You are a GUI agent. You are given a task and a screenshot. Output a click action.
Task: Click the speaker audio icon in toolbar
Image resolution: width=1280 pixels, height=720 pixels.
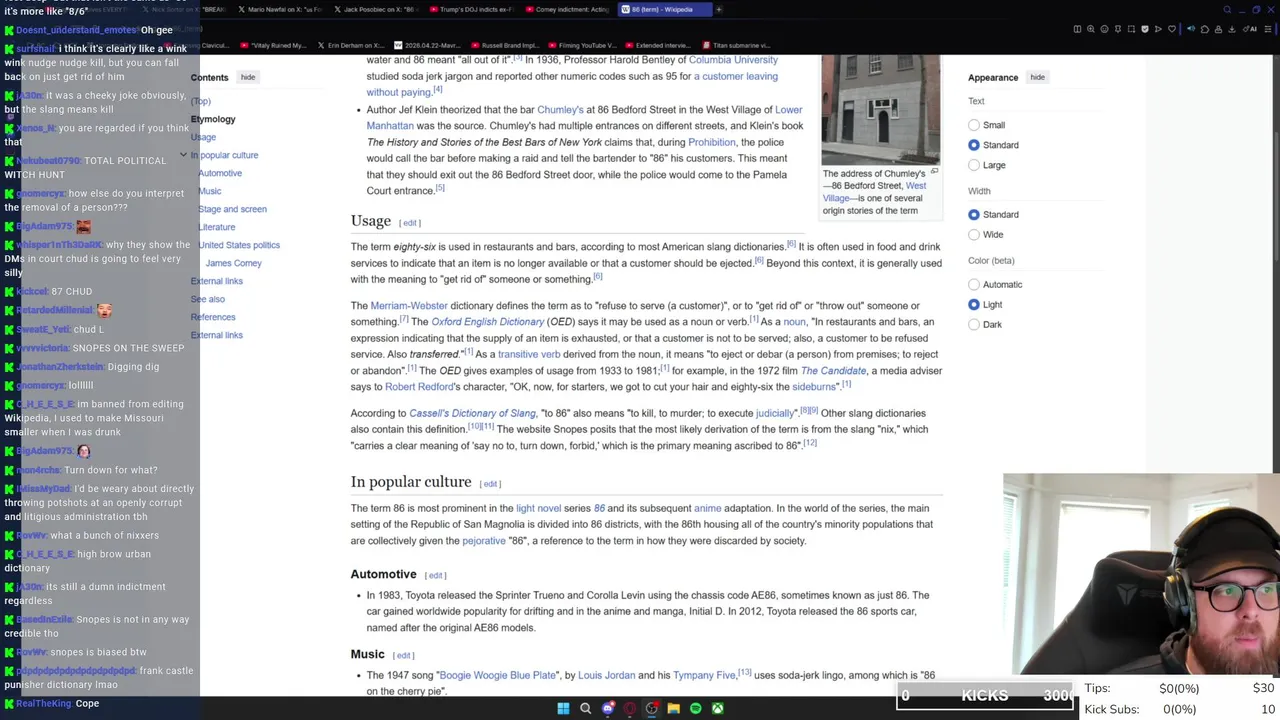1191,29
